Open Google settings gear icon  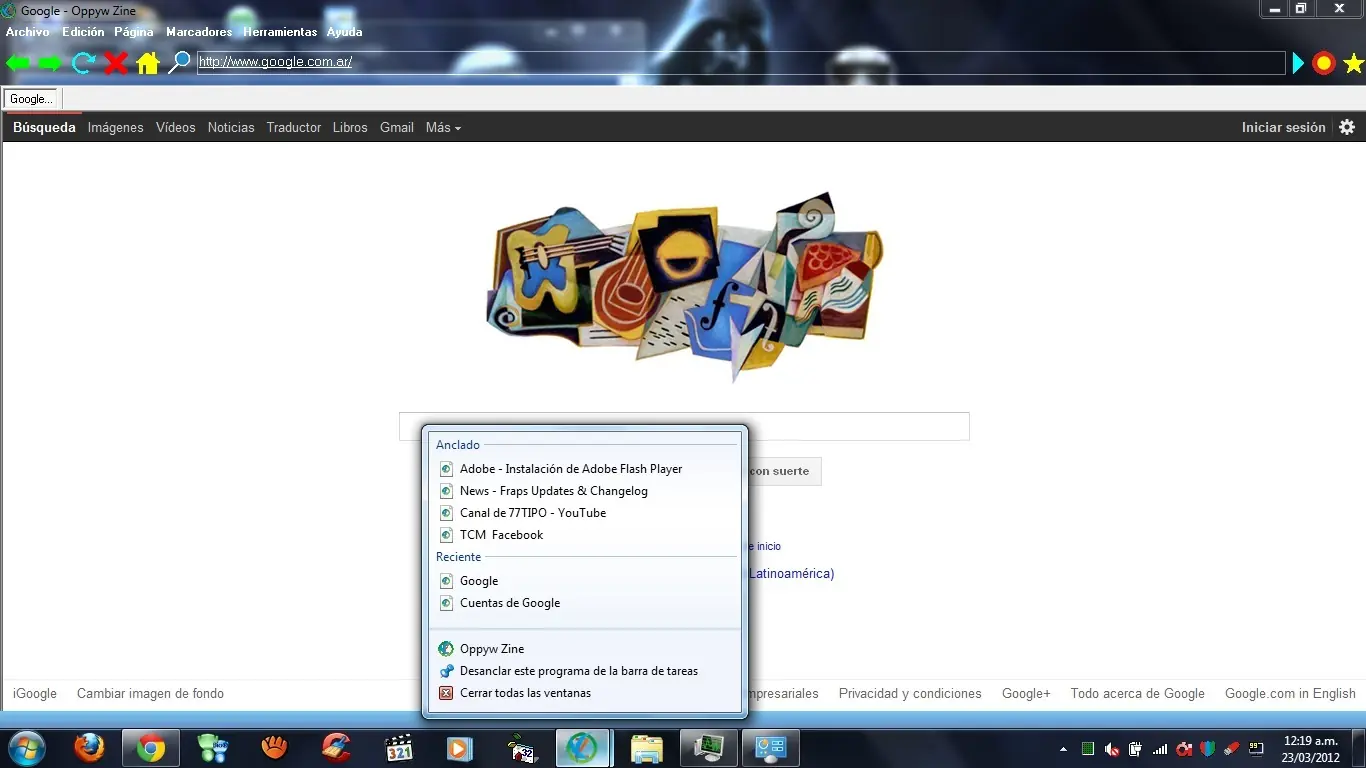click(x=1347, y=127)
